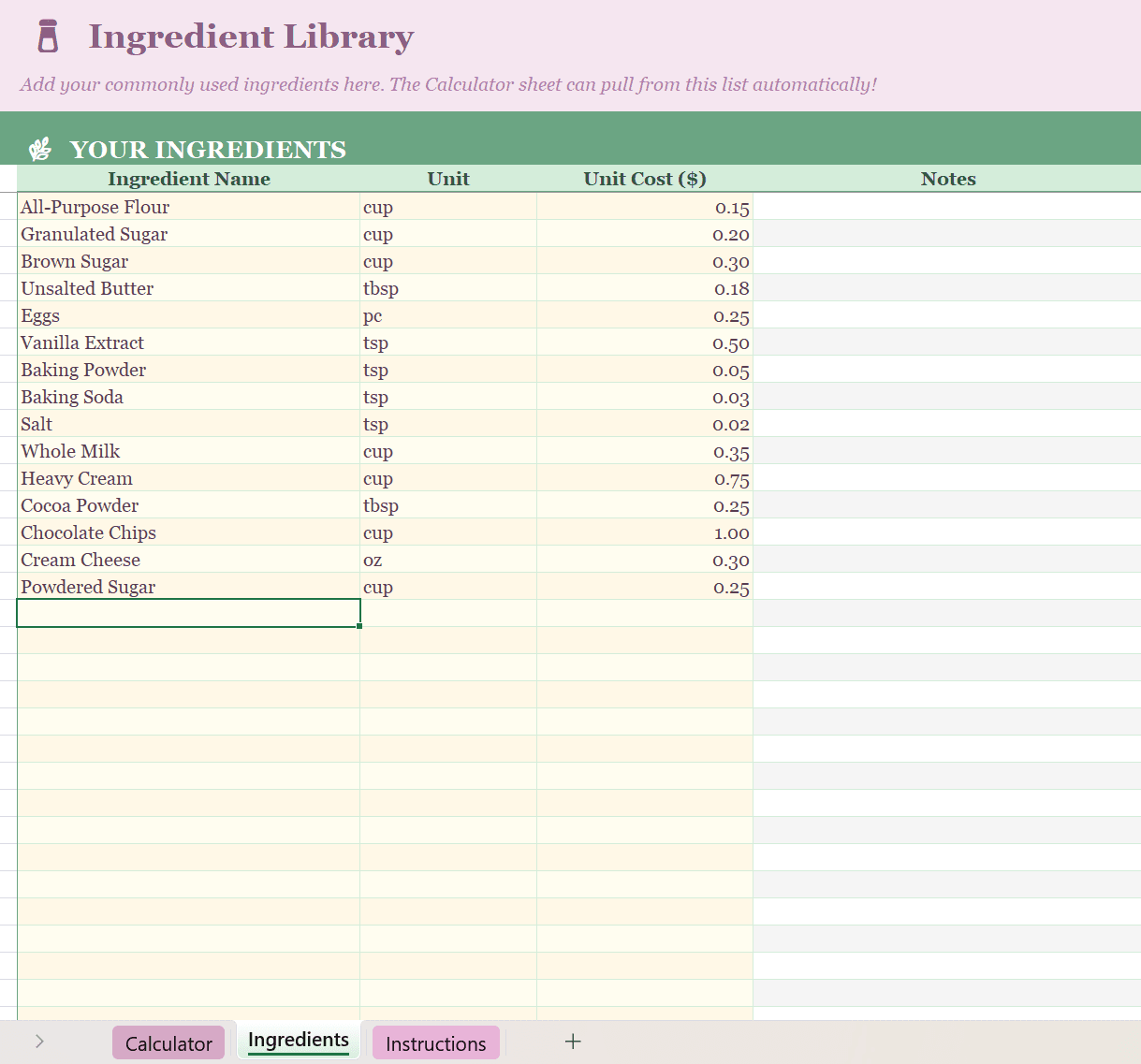Image resolution: width=1141 pixels, height=1064 pixels.
Task: Select the Vanilla Extract cell
Action: pos(189,343)
